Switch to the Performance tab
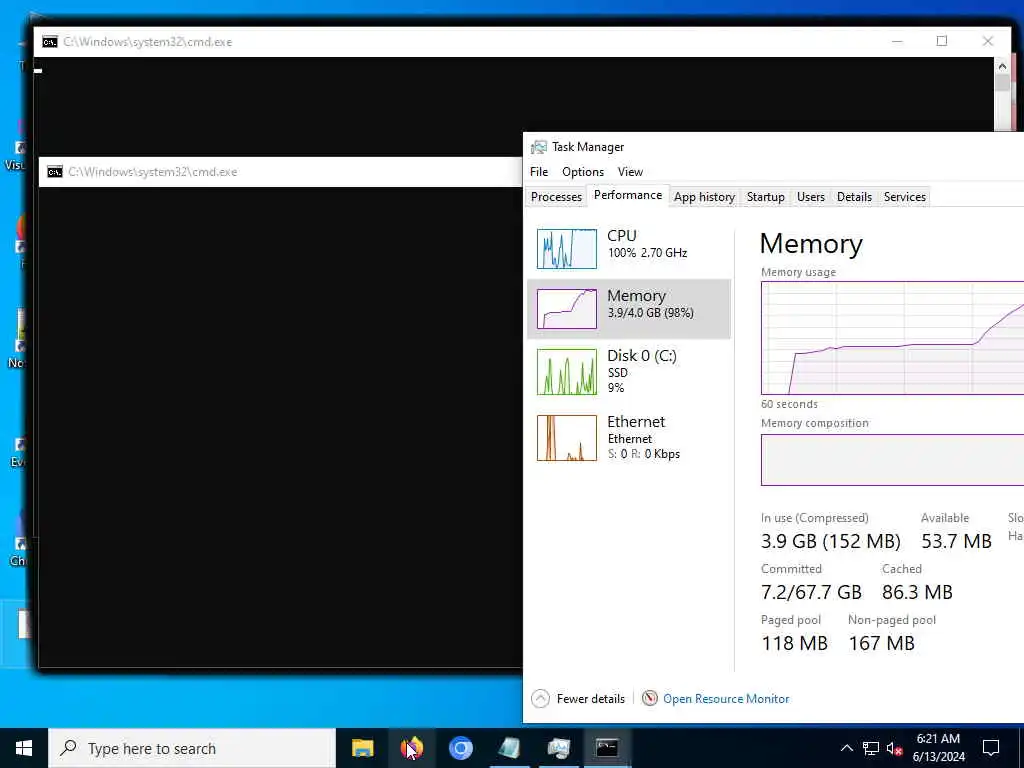The width and height of the screenshot is (1024, 768). (x=628, y=195)
